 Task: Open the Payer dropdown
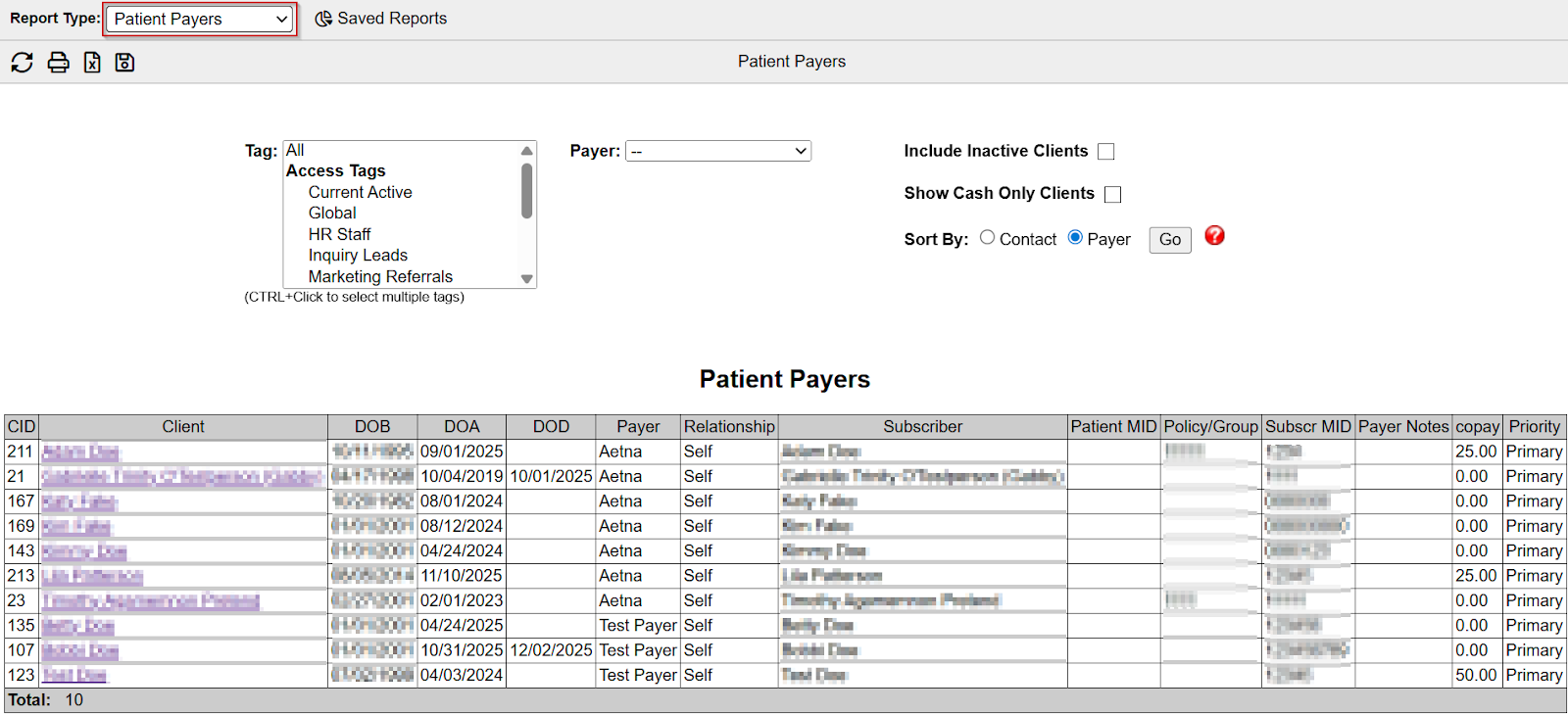click(x=718, y=151)
